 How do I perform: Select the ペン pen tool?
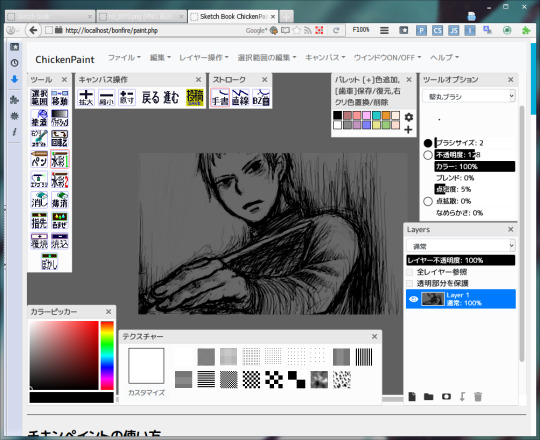(x=39, y=159)
